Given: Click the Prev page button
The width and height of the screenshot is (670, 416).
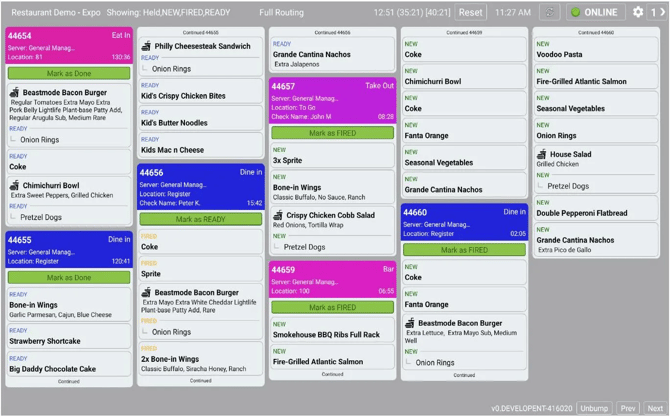Looking at the screenshot, I should 627,408.
